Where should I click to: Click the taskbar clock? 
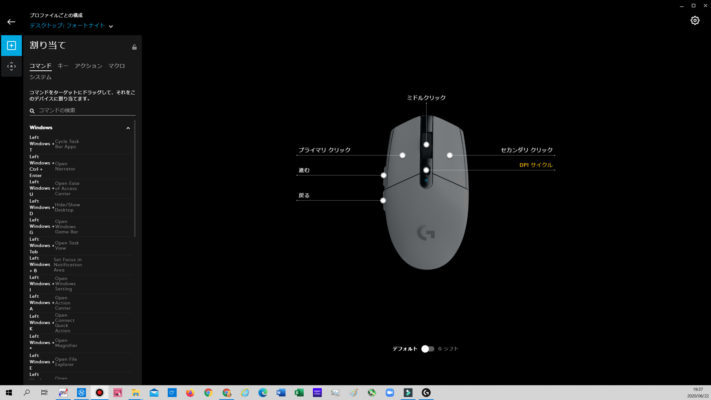(x=698, y=393)
